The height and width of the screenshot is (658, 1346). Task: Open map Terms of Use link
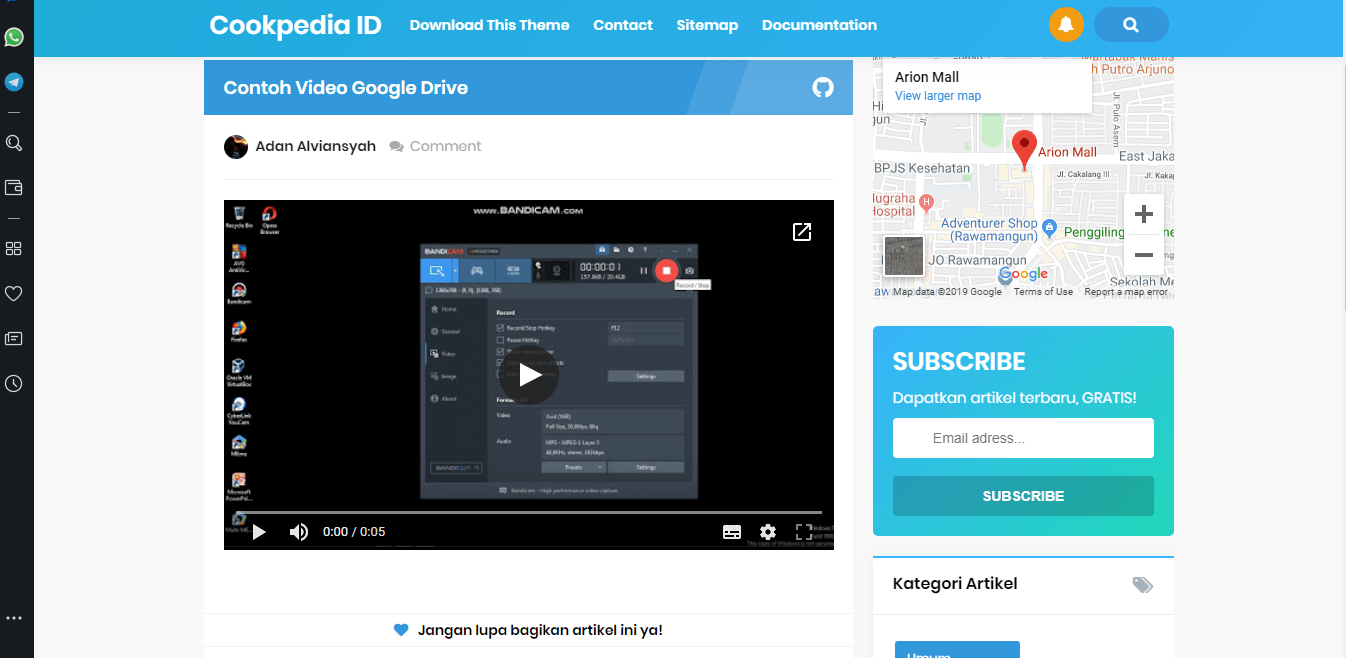point(1043,292)
